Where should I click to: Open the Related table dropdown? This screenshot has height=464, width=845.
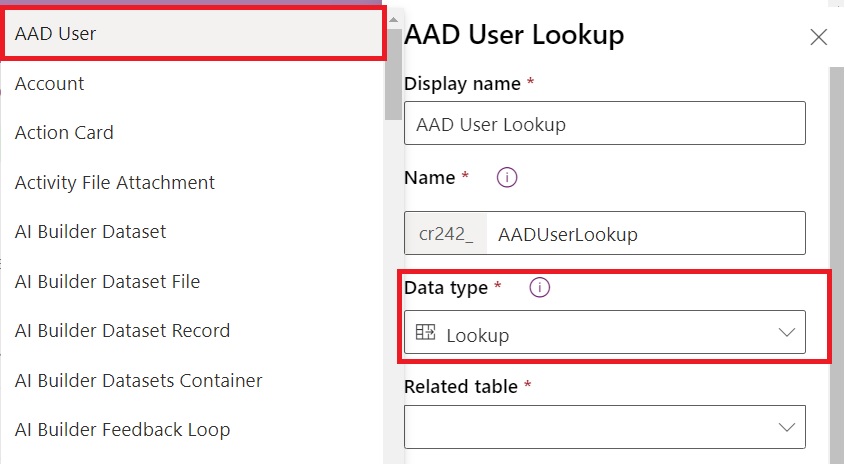click(604, 426)
